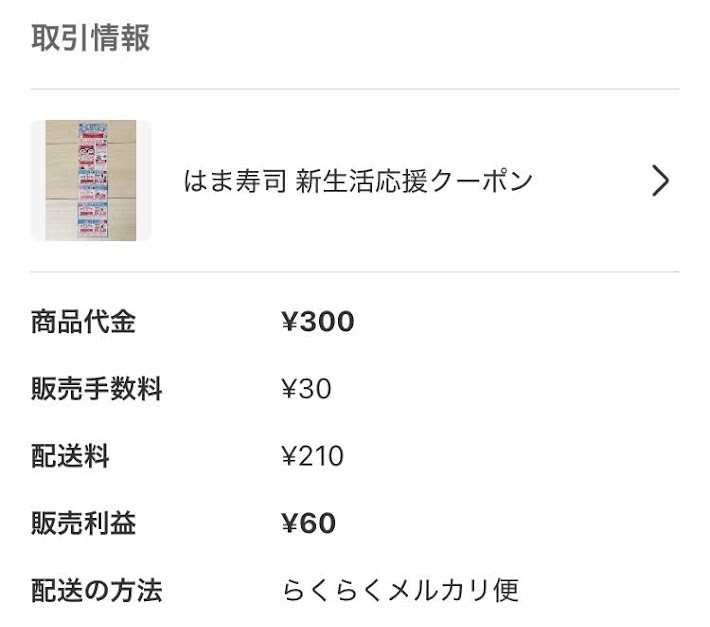710x627 pixels.
Task: Tap the はま寿司 coupon item row
Action: pyautogui.click(x=355, y=181)
